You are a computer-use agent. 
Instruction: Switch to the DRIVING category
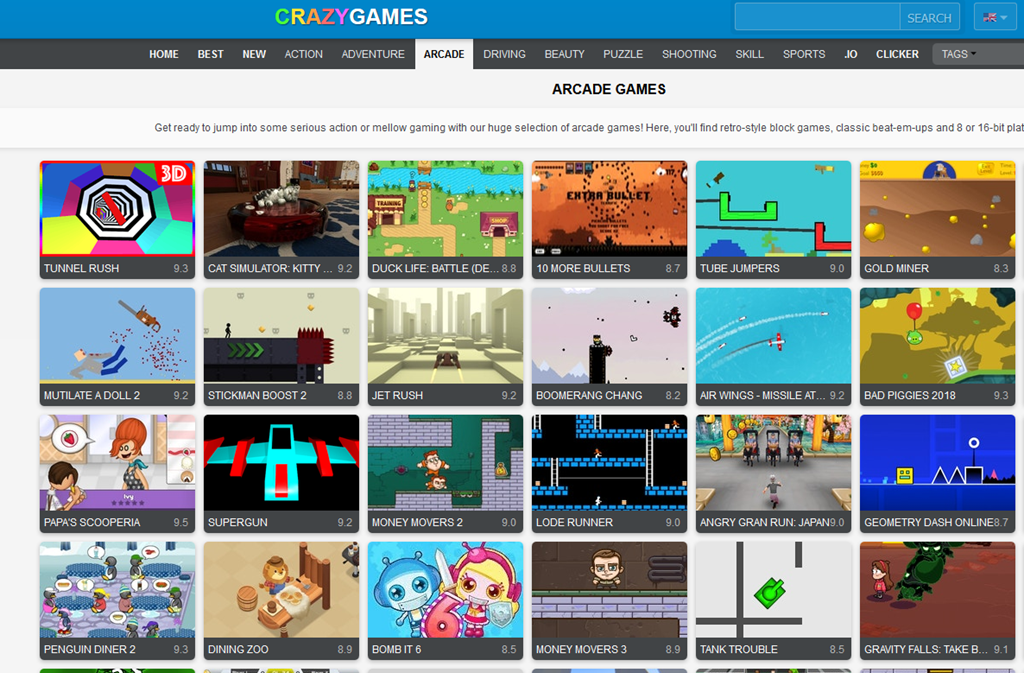pyautogui.click(x=504, y=54)
